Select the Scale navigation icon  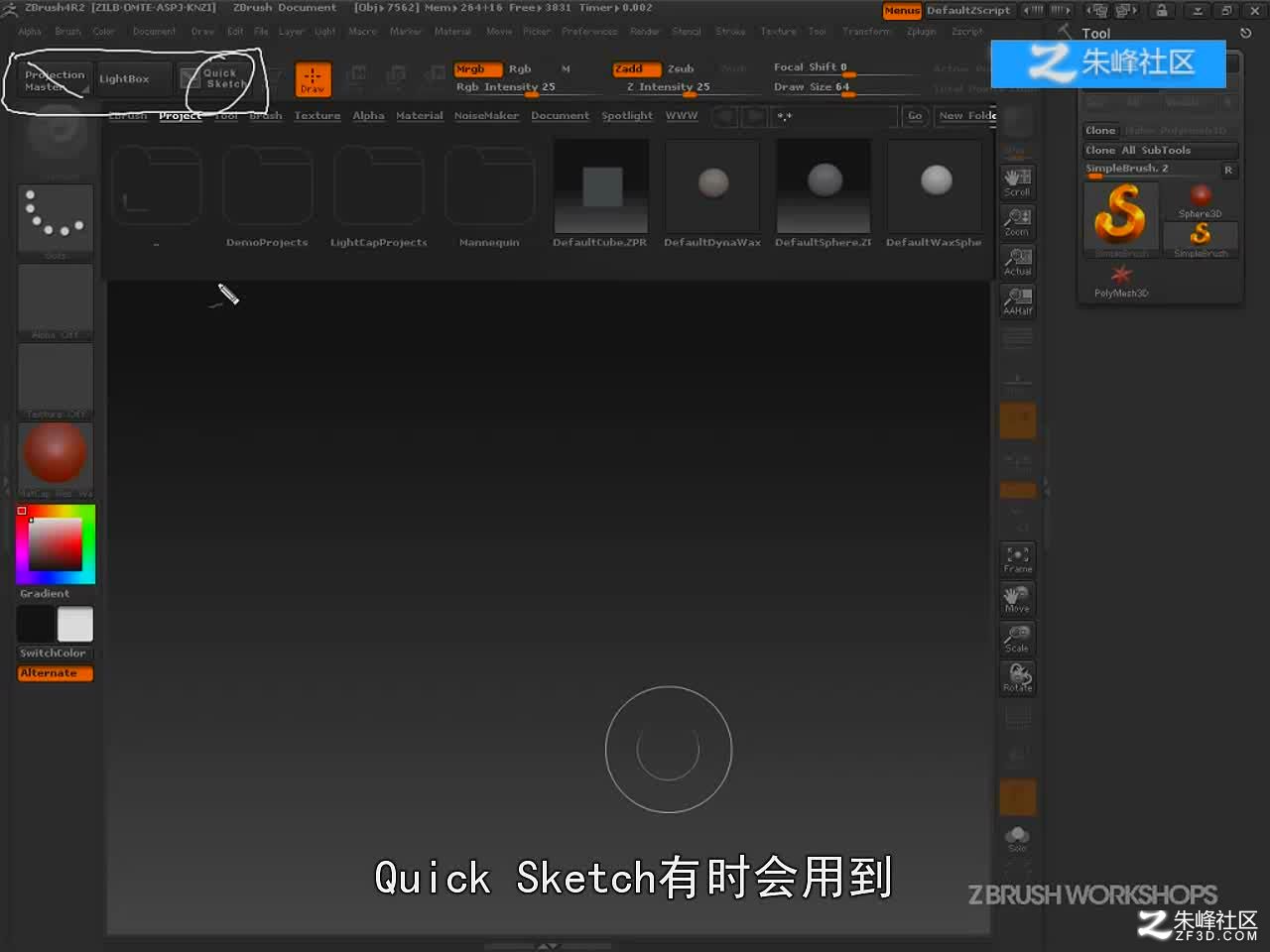click(1017, 640)
